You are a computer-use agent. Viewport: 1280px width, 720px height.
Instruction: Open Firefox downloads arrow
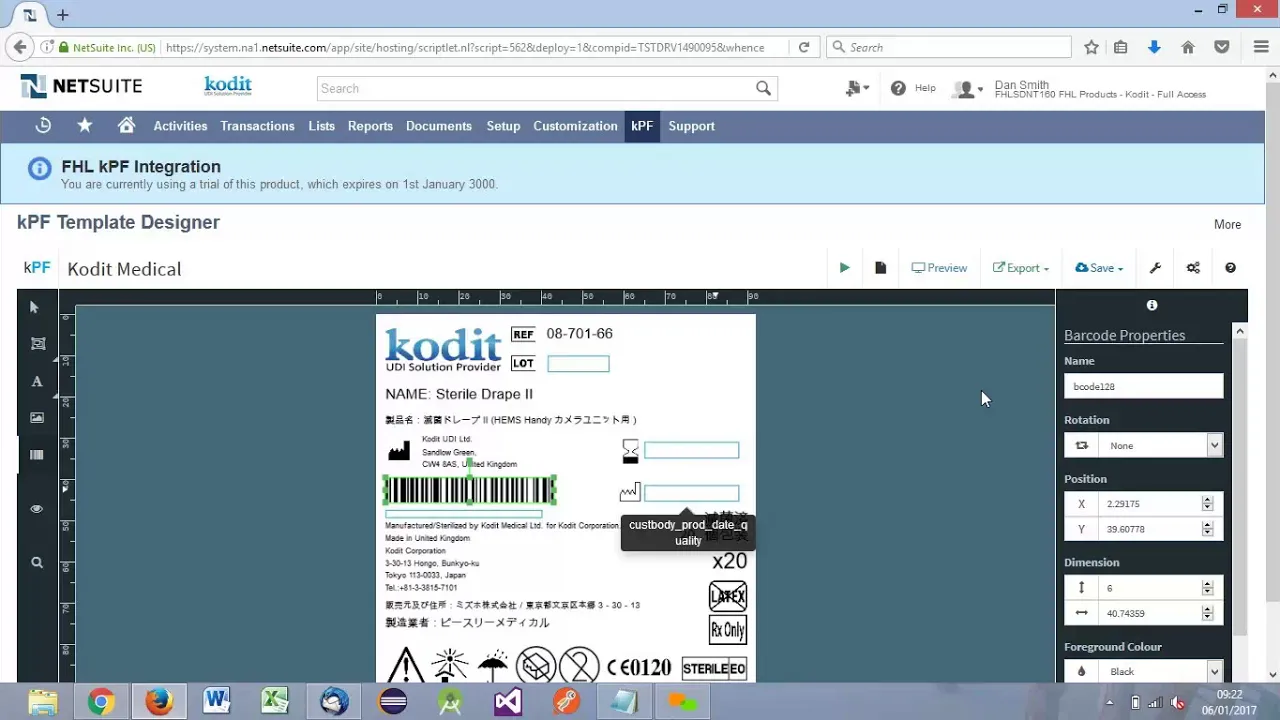[x=1154, y=47]
